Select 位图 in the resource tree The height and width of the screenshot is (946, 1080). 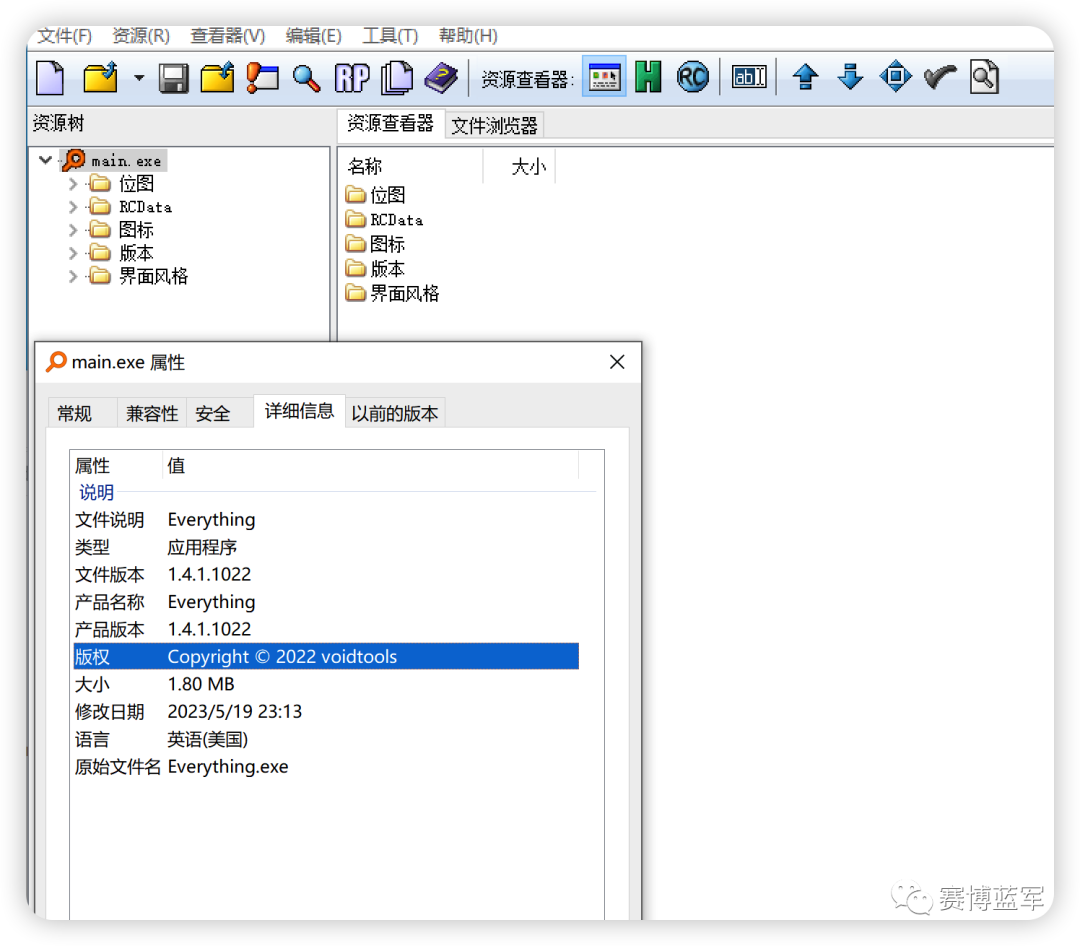122,184
